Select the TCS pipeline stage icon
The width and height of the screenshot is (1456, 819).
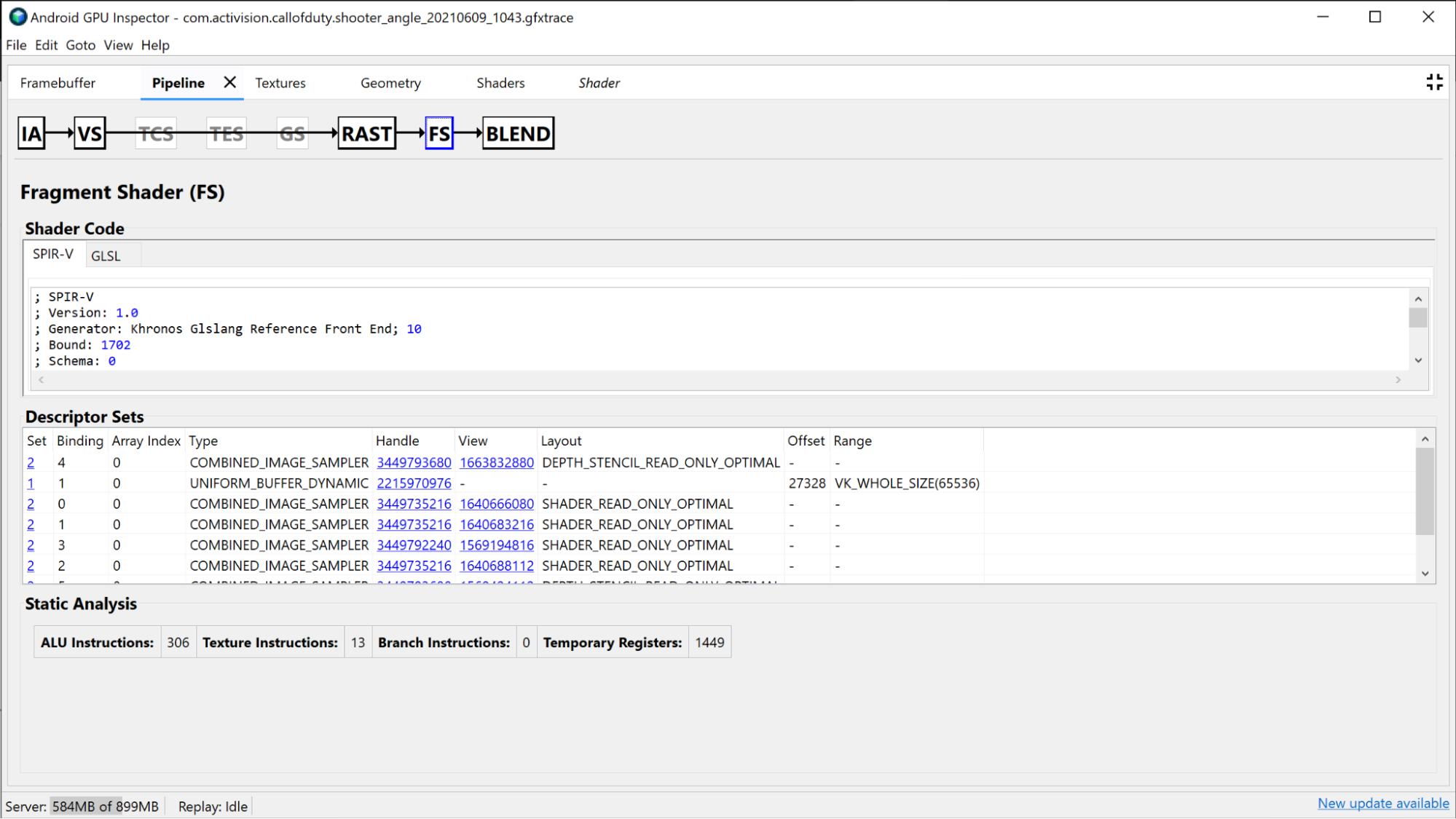point(156,133)
